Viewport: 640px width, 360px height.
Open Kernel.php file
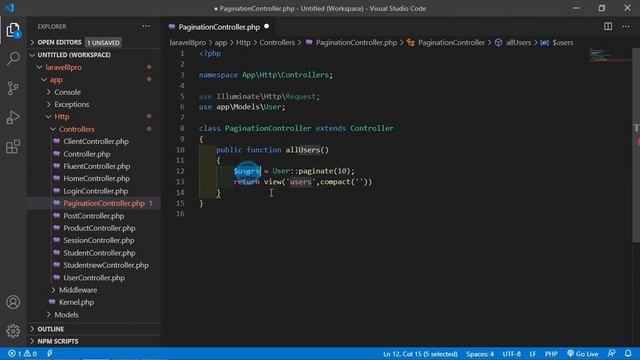click(76, 302)
